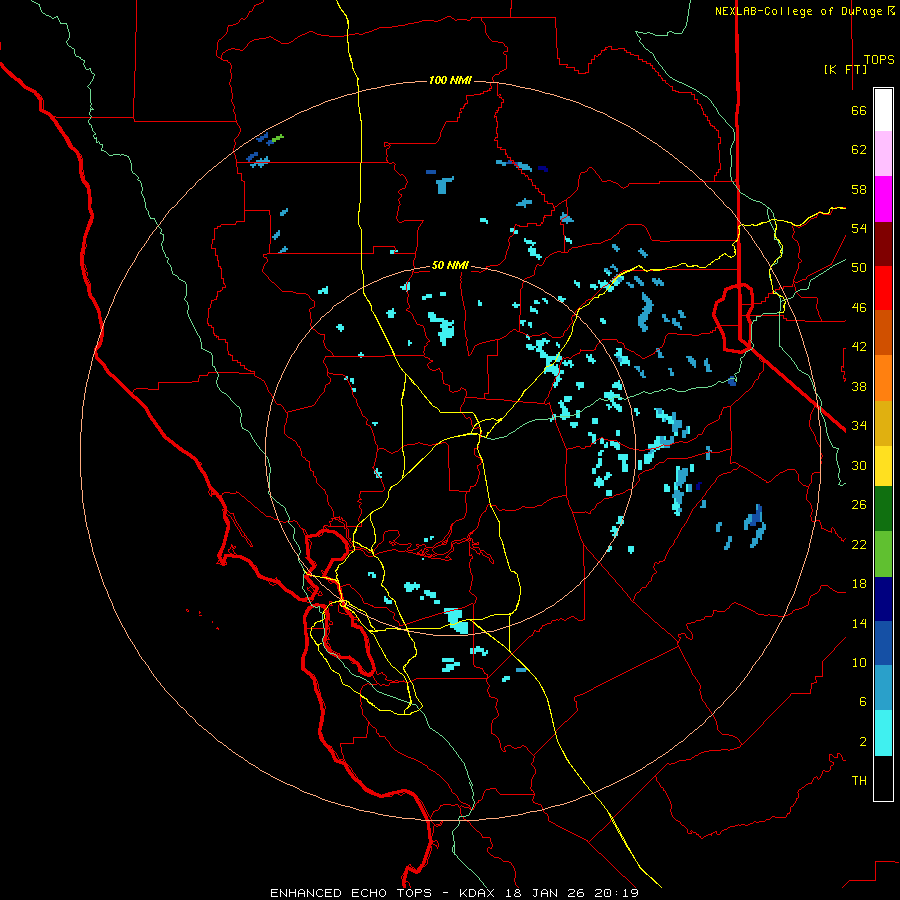Pick the cyan legend swatch
Image resolution: width=900 pixels, height=900 pixels.
(883, 733)
